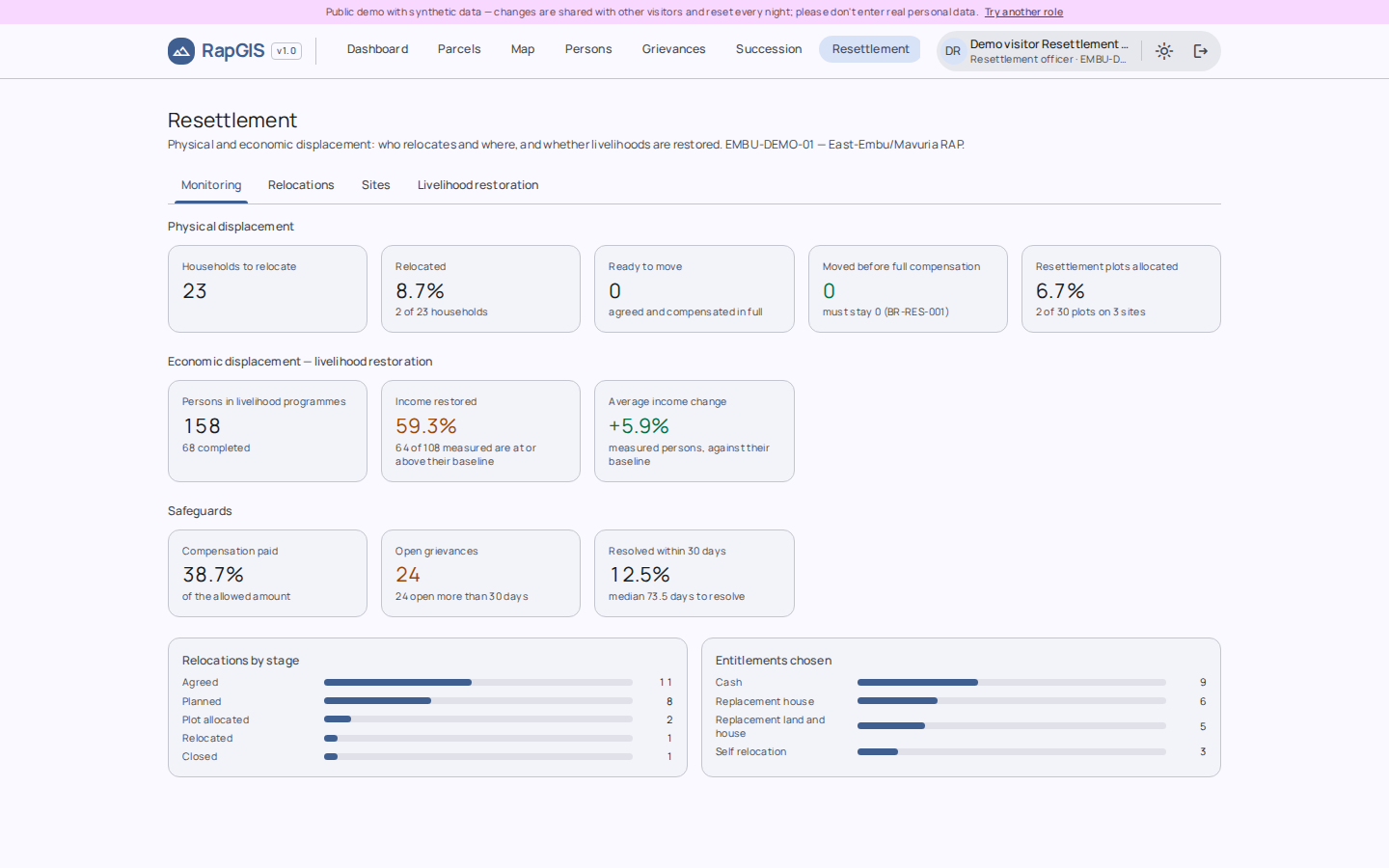Viewport: 1389px width, 868px height.
Task: Click the Demo visitor Resettlement user name
Action: (1049, 44)
